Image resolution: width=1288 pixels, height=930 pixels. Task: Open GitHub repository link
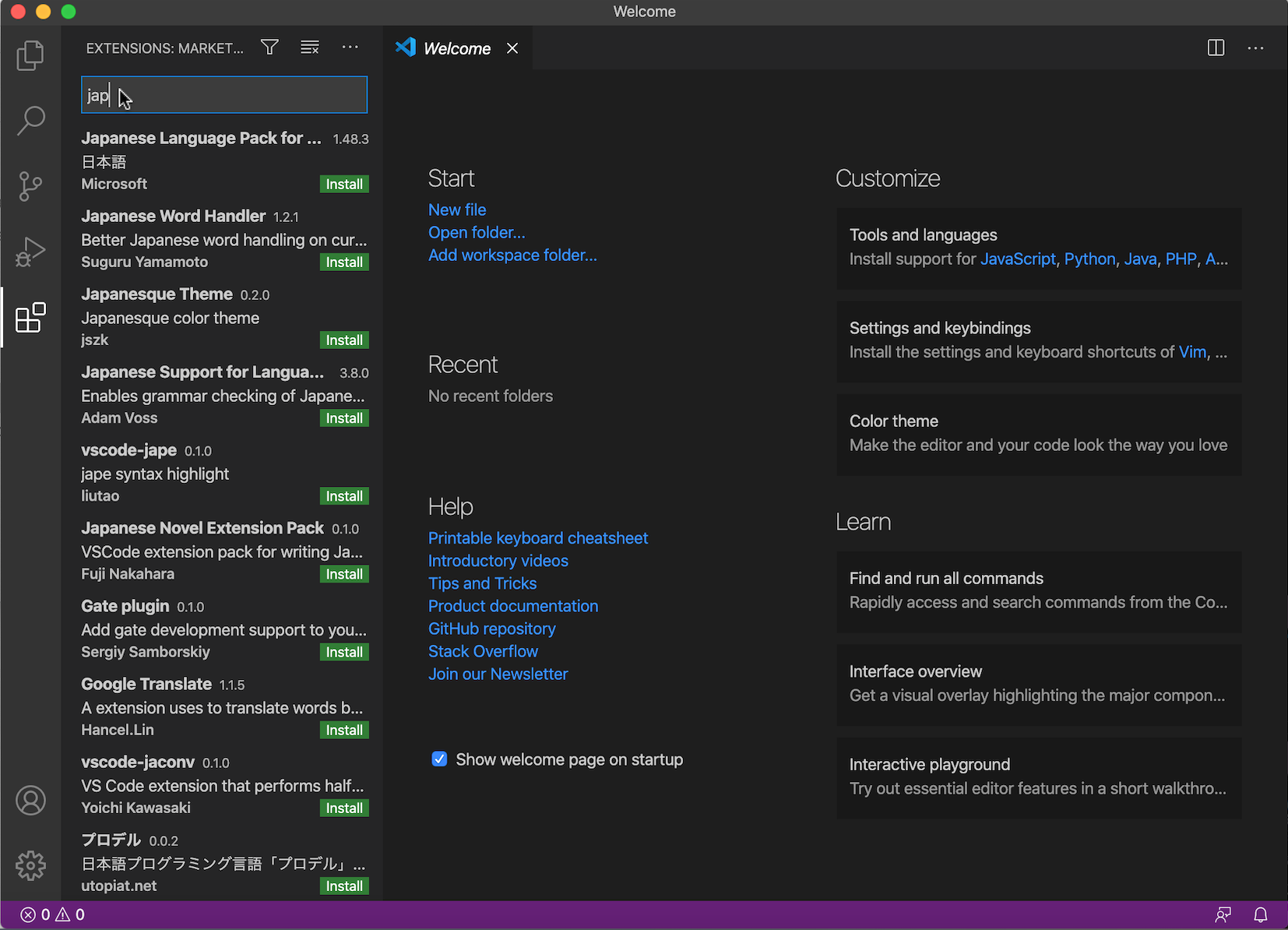[x=492, y=628]
